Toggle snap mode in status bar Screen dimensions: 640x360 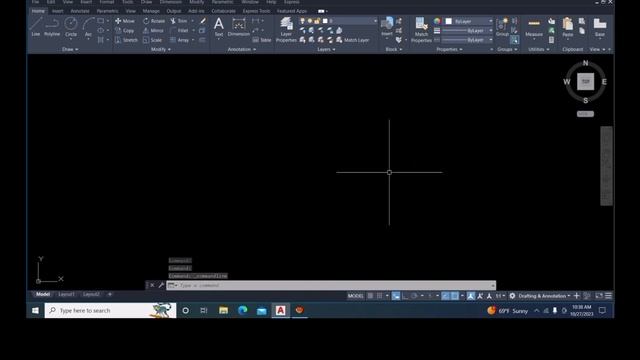click(x=380, y=296)
